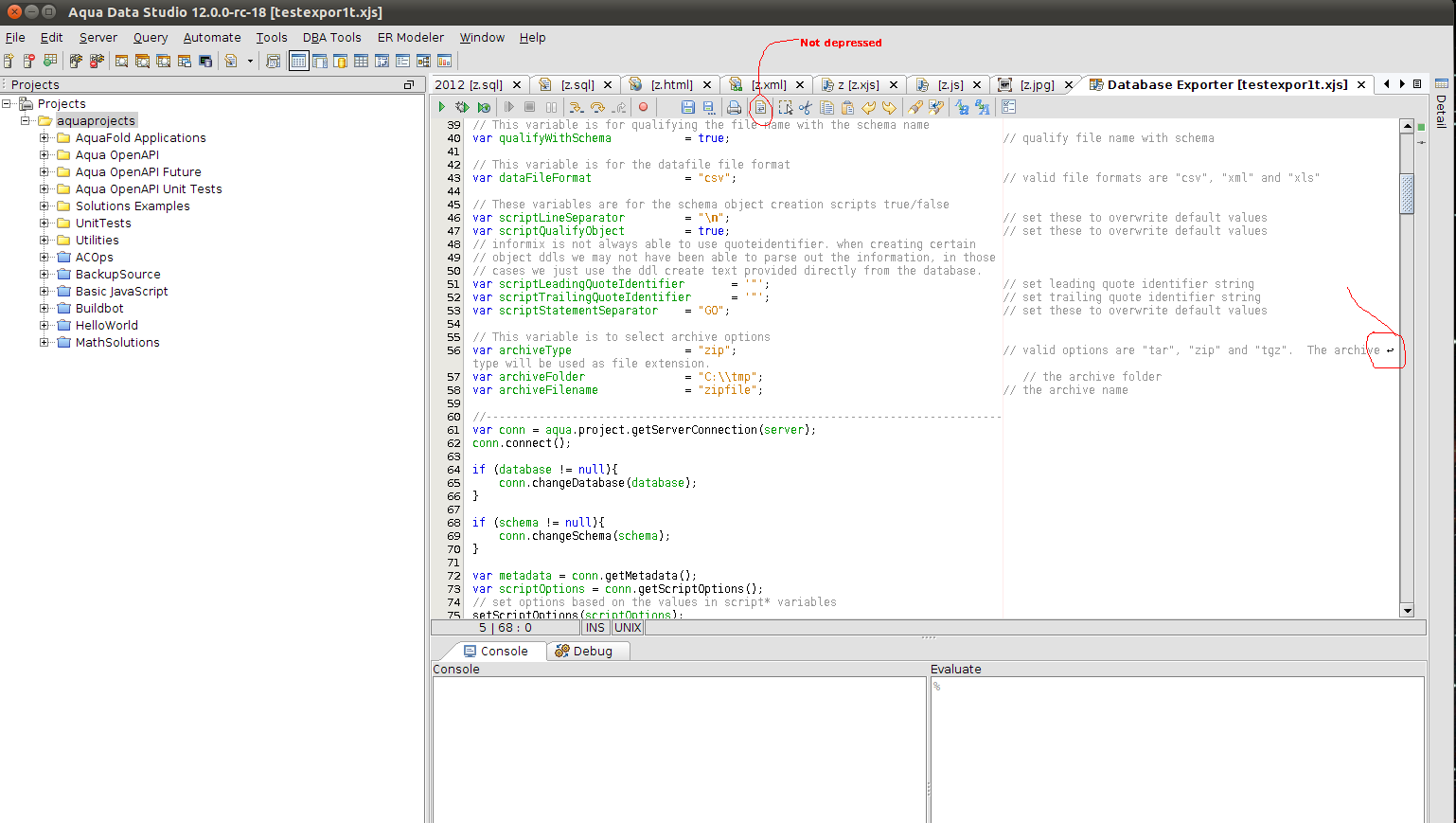
Task: Expand the Aqua OpenAPI Unit Tests folder
Action: click(x=44, y=188)
